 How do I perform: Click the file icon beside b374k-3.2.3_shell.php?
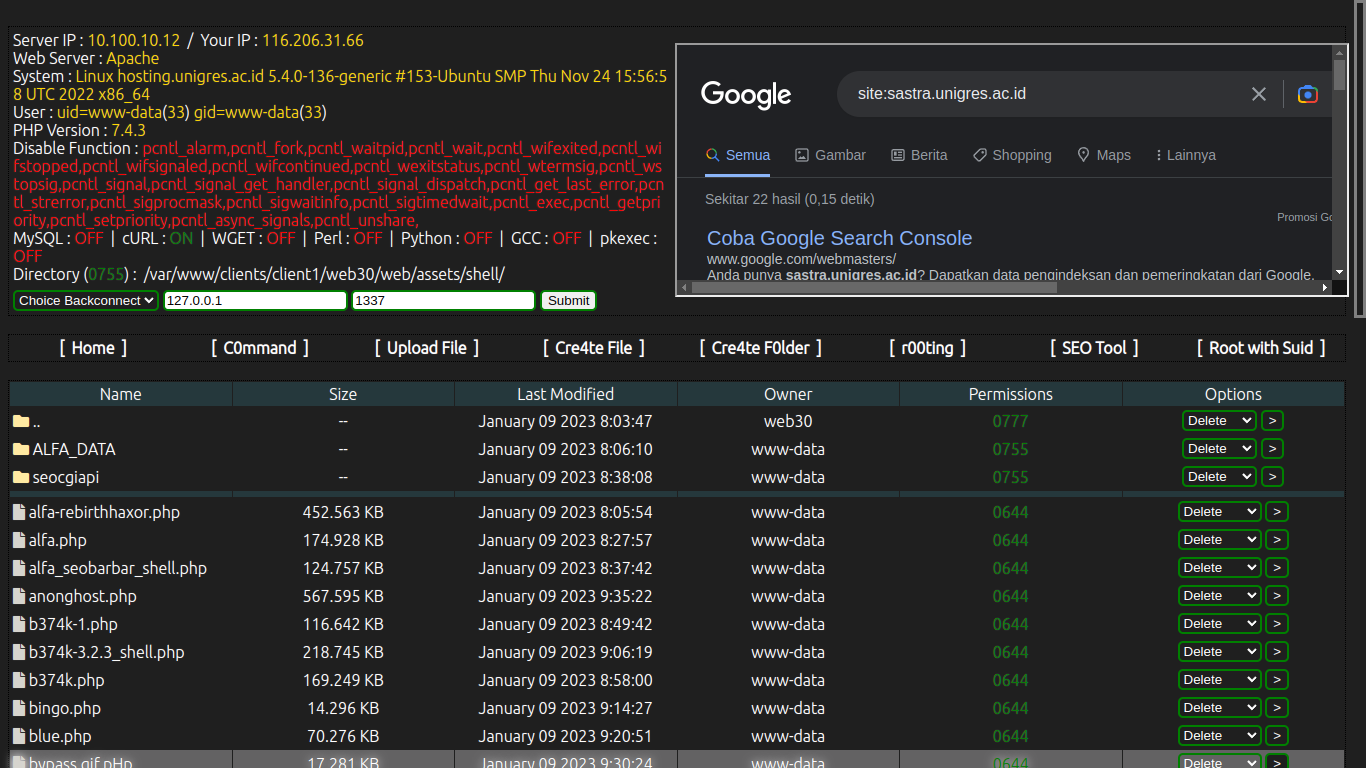tap(19, 652)
